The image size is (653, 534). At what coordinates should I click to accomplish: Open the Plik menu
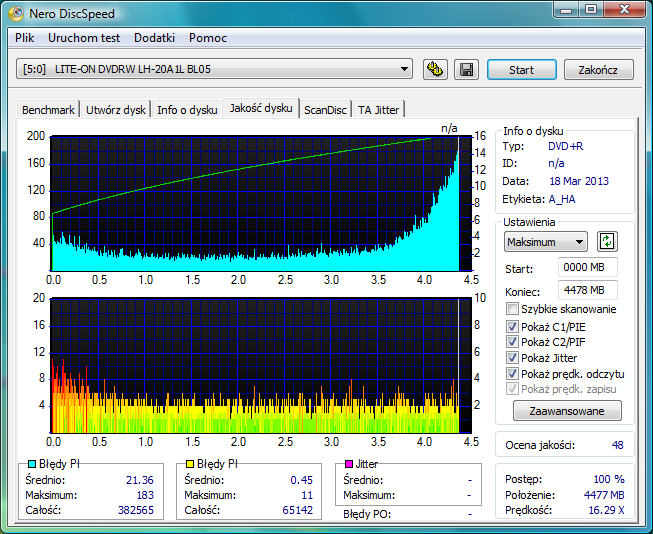click(x=25, y=38)
